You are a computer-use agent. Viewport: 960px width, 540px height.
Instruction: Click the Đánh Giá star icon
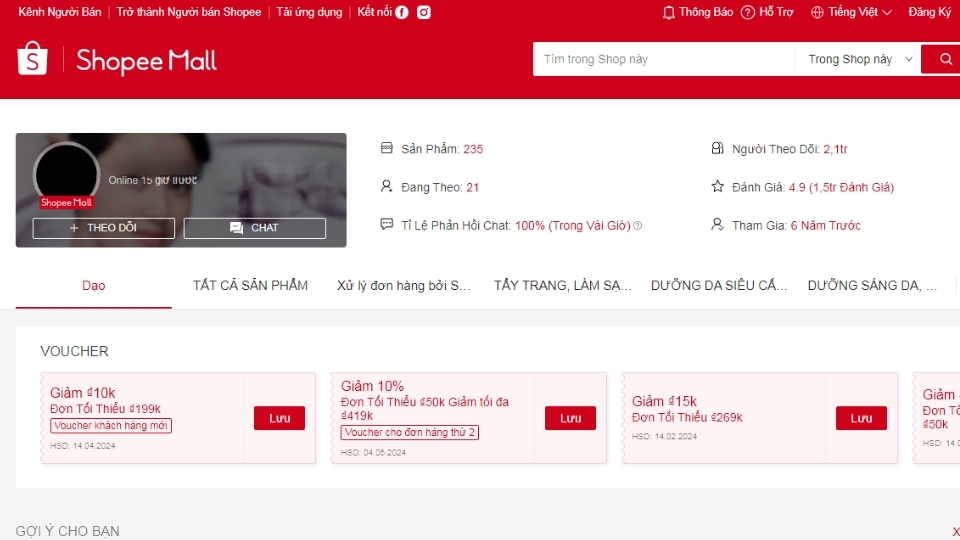(718, 186)
